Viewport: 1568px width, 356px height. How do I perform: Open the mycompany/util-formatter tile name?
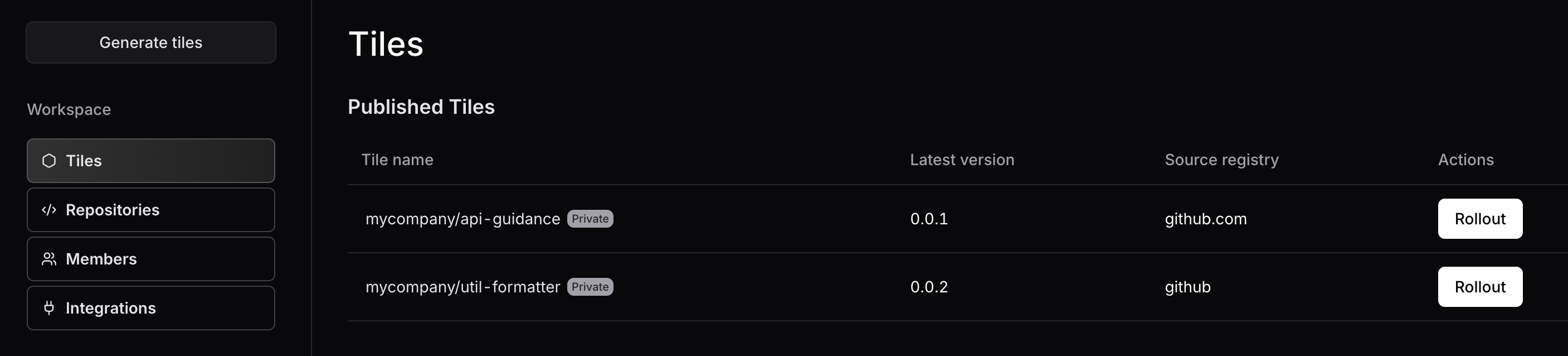click(462, 287)
